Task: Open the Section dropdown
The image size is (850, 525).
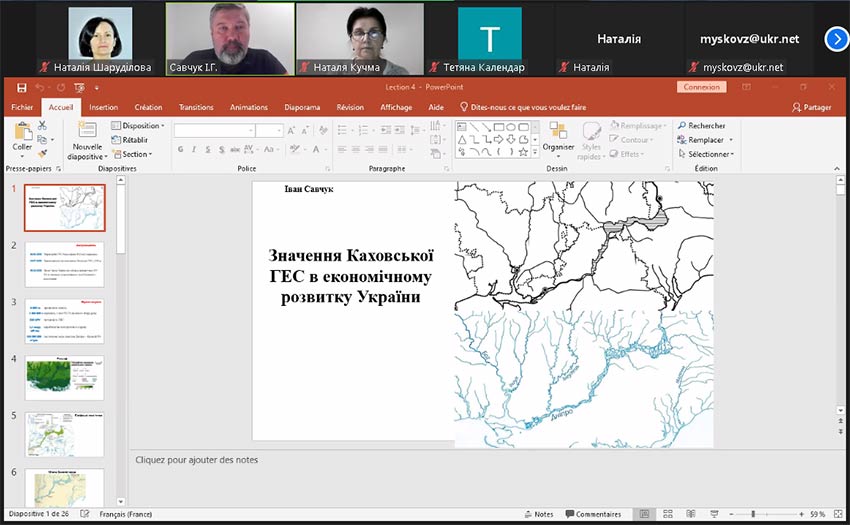Action: pyautogui.click(x=134, y=154)
